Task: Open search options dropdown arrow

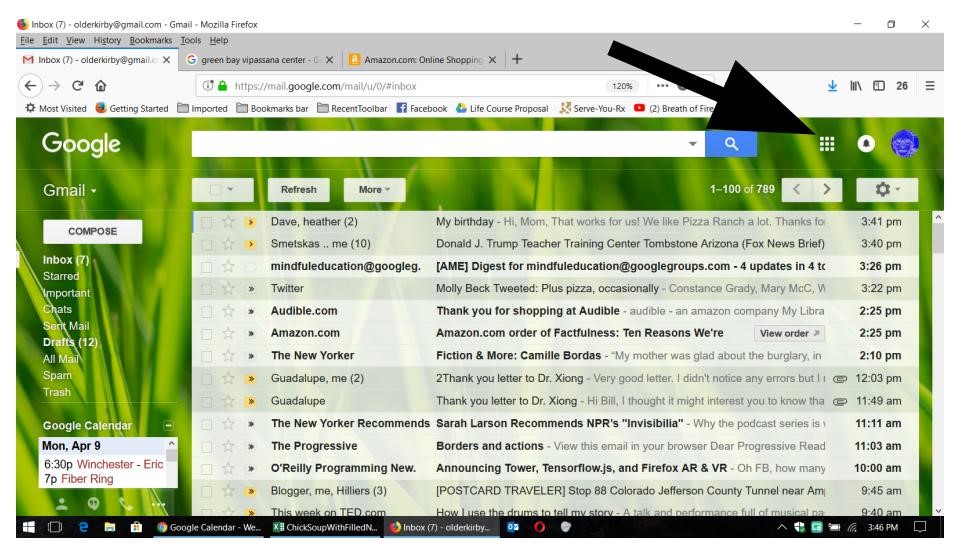Action: [692, 144]
